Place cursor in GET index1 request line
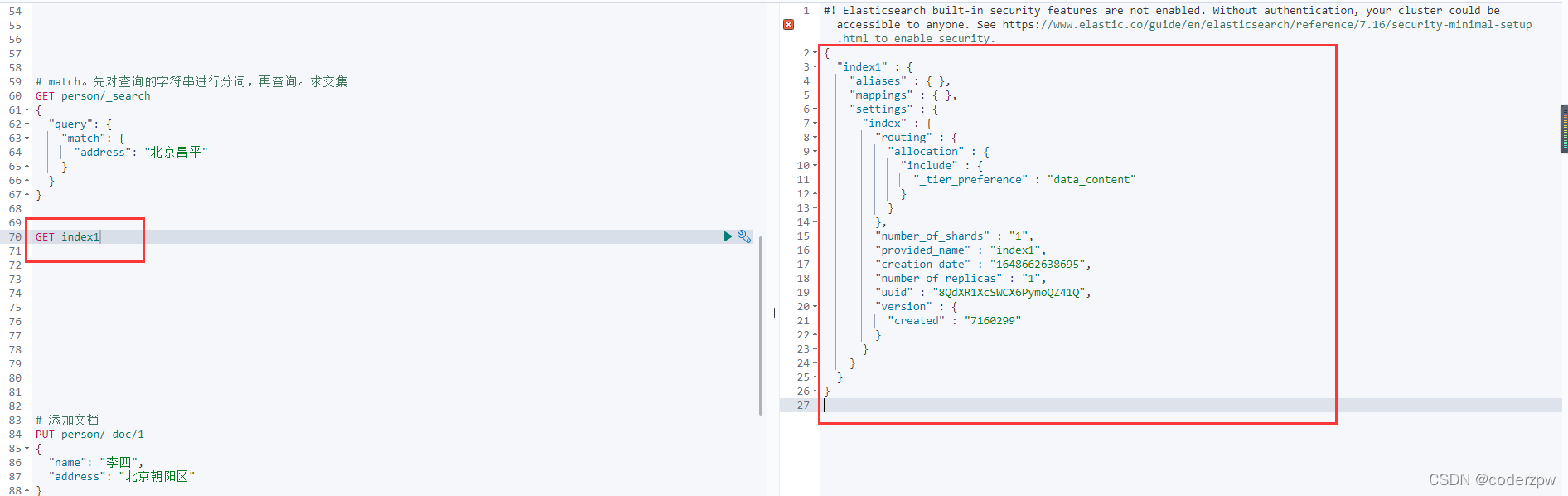The height and width of the screenshot is (496, 1568). click(x=67, y=237)
